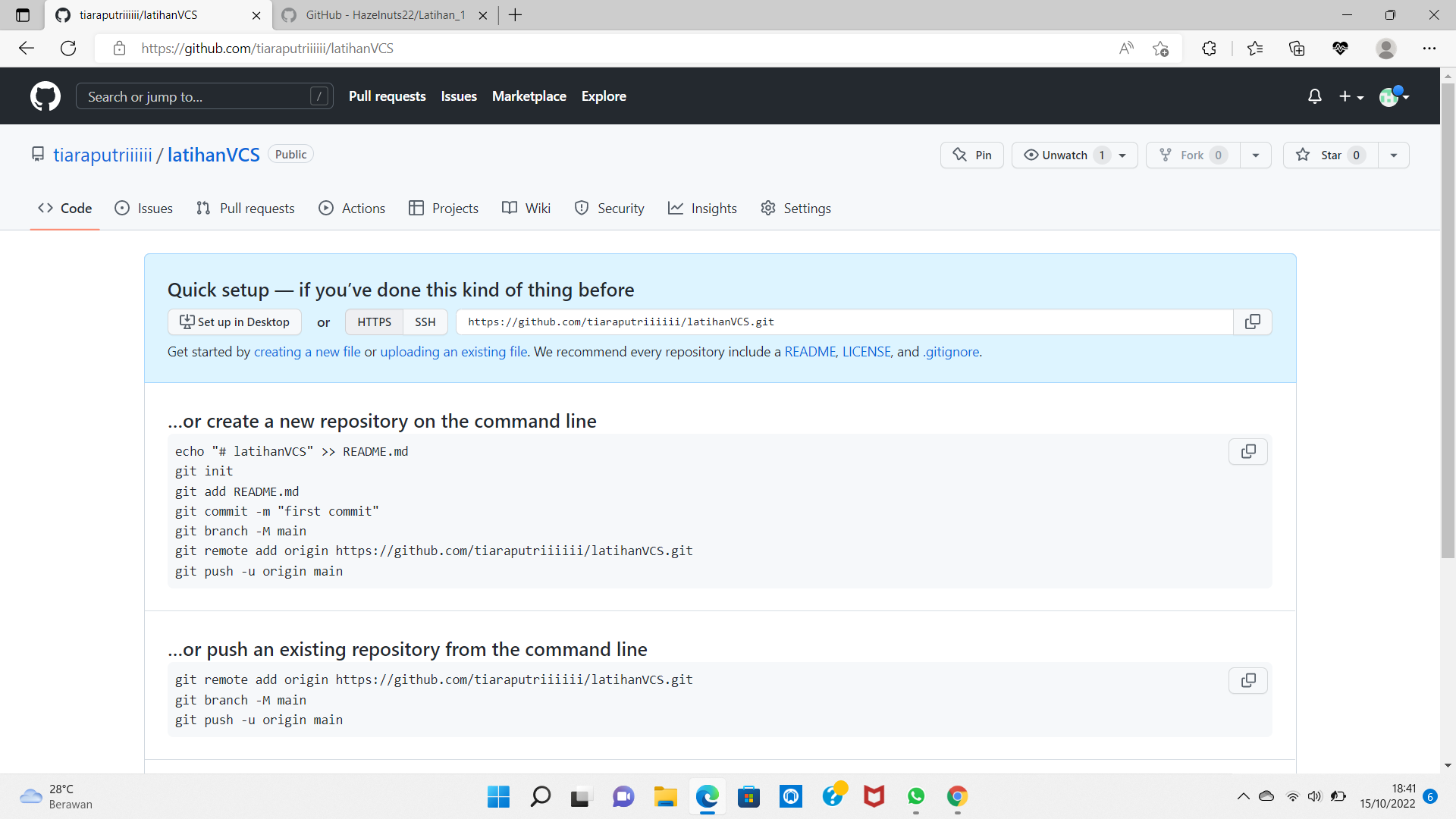
Task: Open browser essentials heart icon
Action: click(1340, 49)
